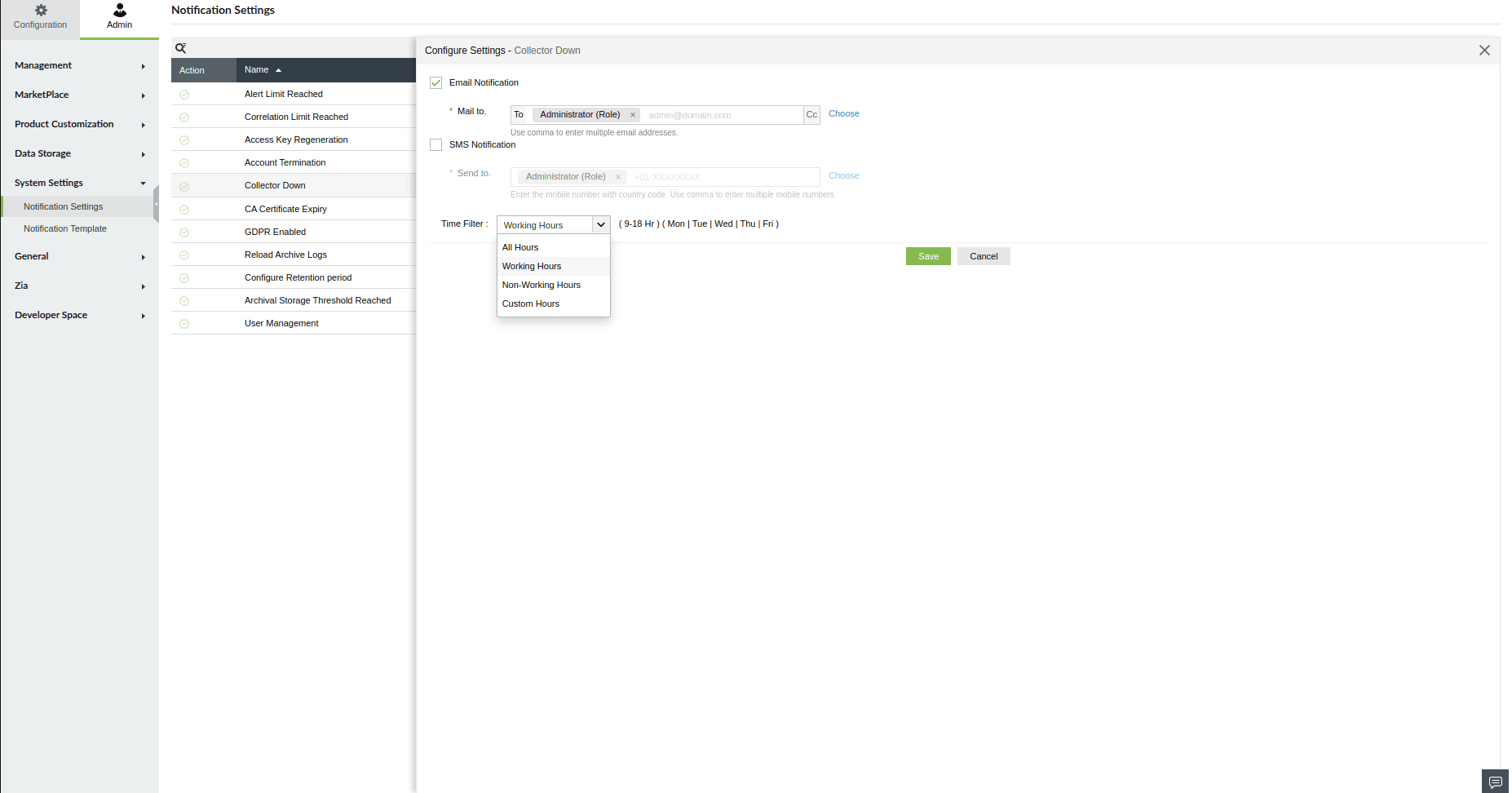Toggle status icon for Configure Retention period
1512x793 pixels.
pyautogui.click(x=184, y=278)
